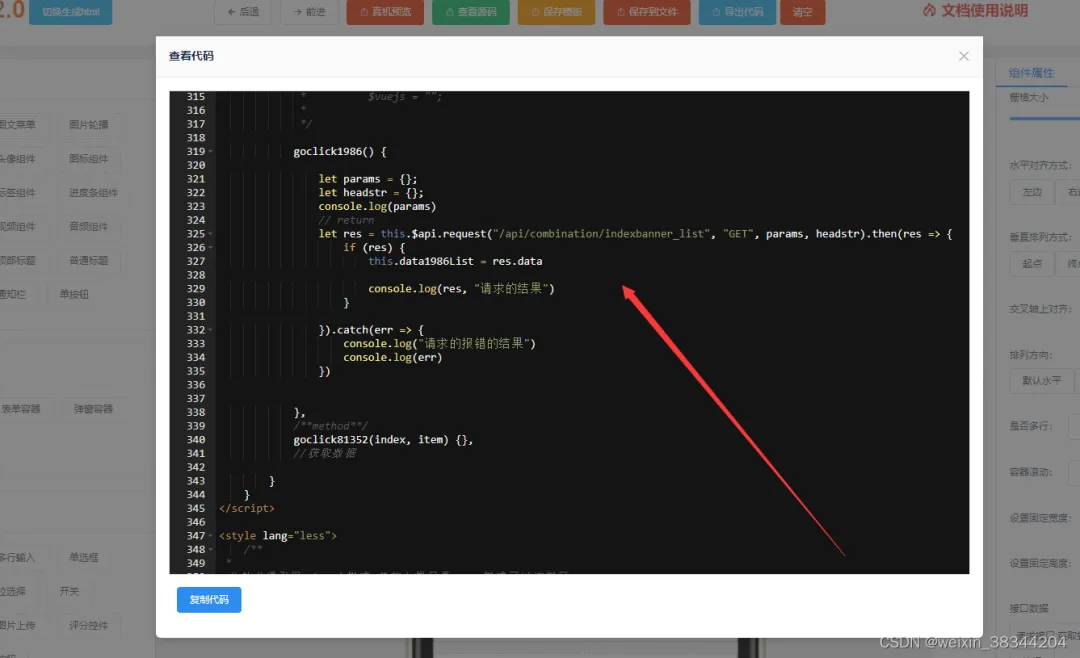The image size is (1080, 658).
Task: Click the red 真机预览 preview button
Action: point(385,12)
